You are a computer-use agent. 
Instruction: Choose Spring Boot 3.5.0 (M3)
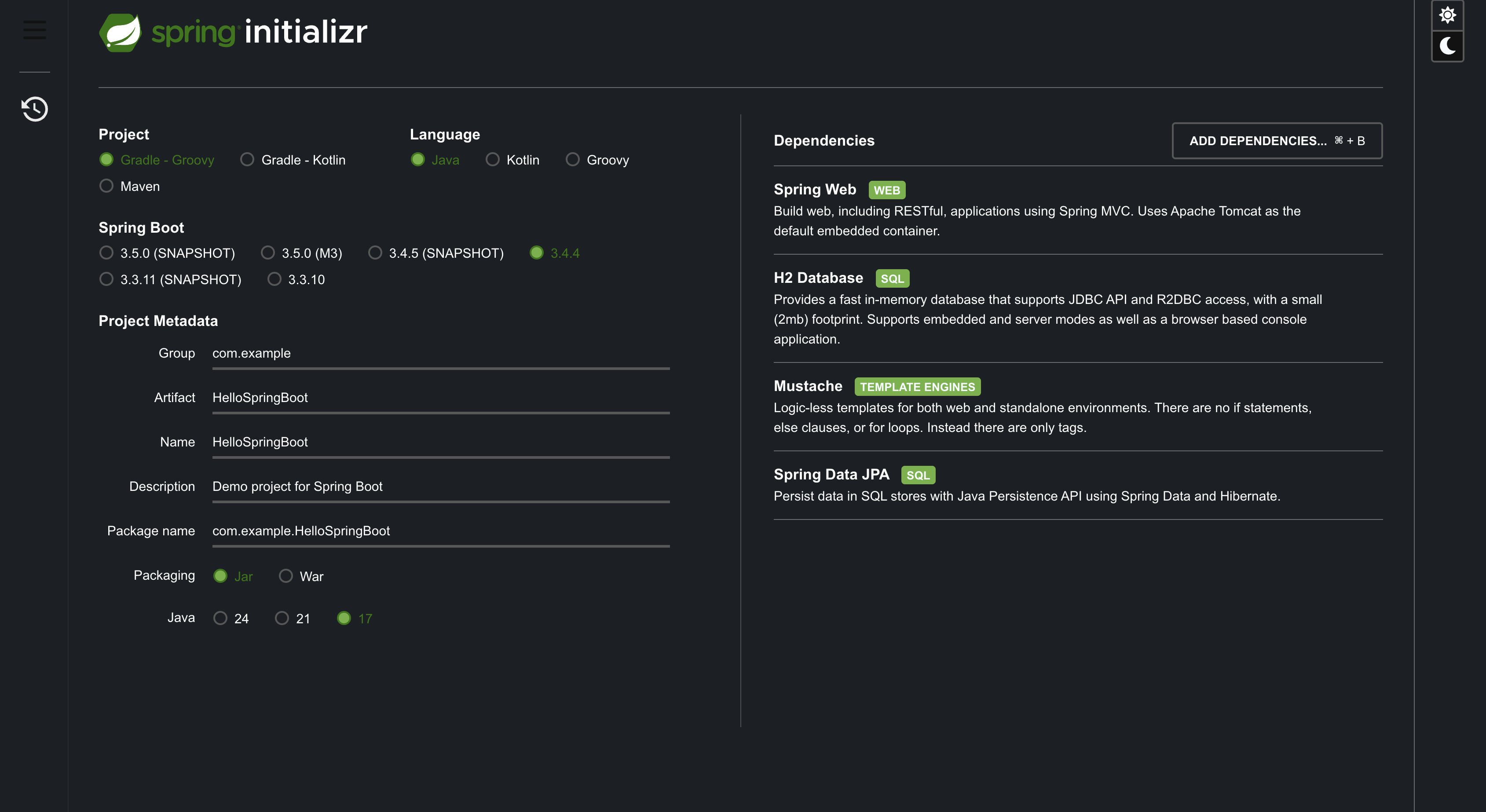pyautogui.click(x=267, y=253)
